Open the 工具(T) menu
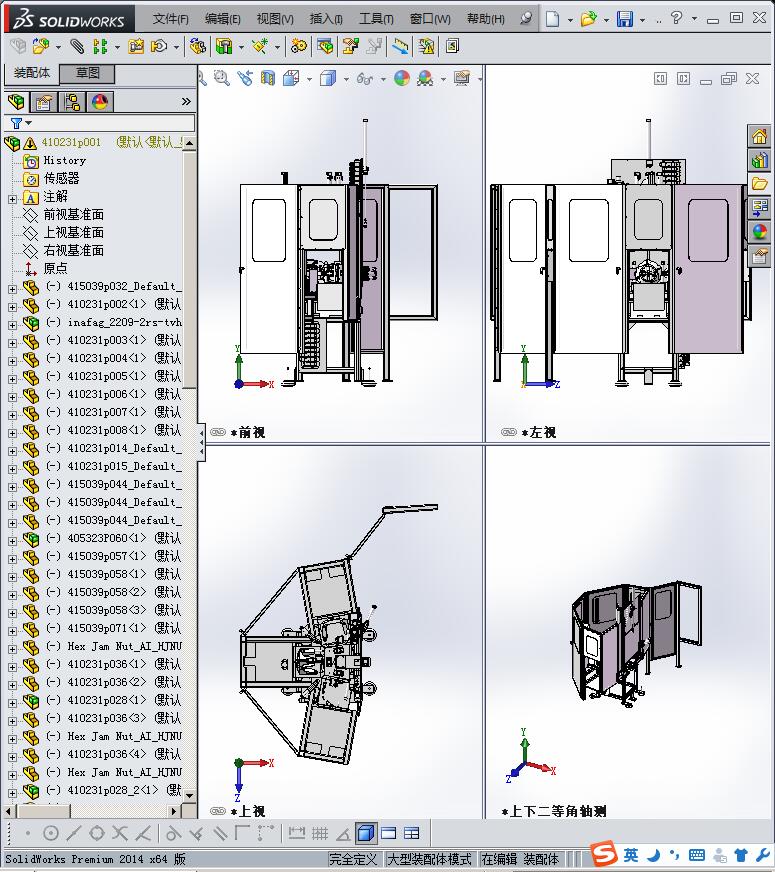This screenshot has width=775, height=872. tap(376, 19)
